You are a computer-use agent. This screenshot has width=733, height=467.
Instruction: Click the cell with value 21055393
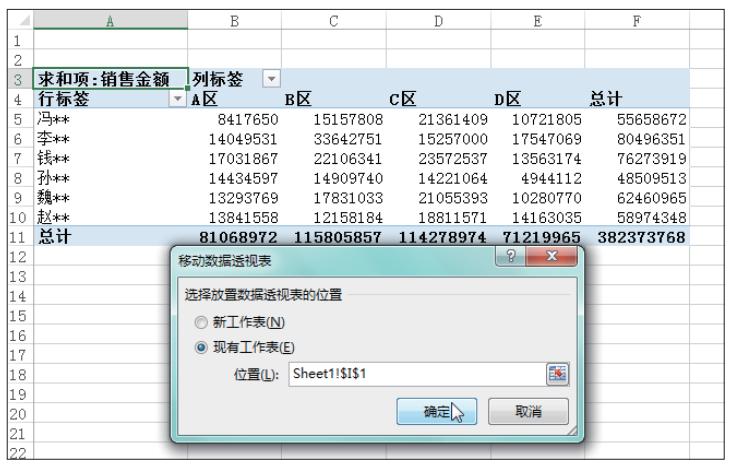(438, 197)
